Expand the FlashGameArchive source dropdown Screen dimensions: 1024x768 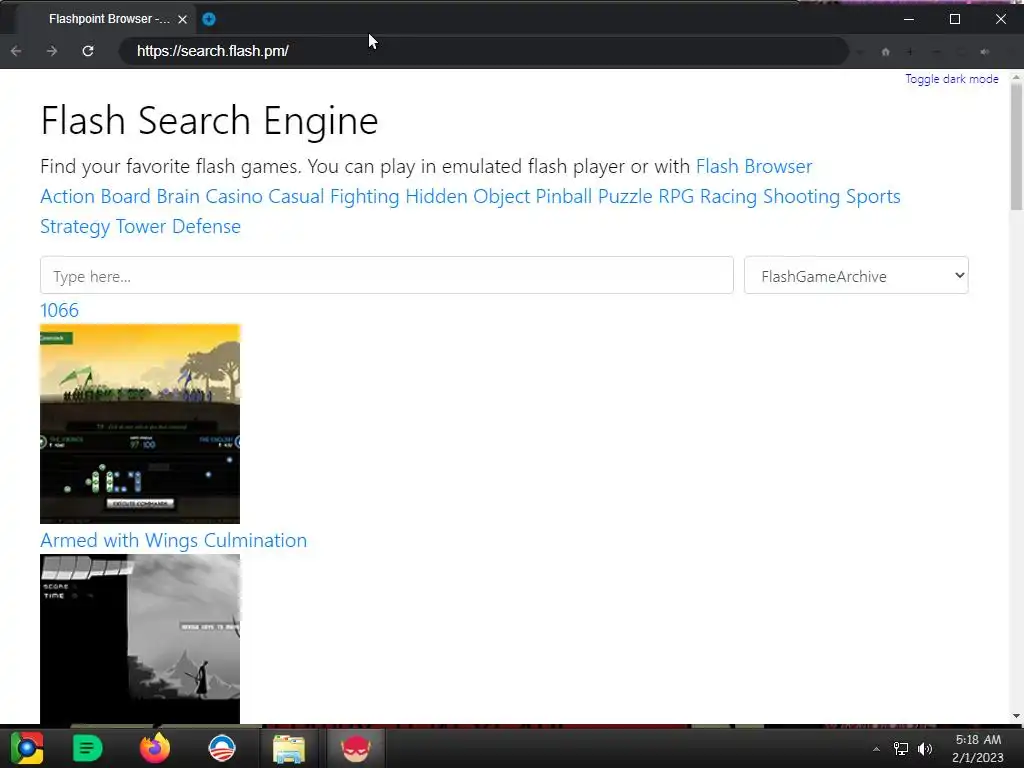click(x=856, y=275)
